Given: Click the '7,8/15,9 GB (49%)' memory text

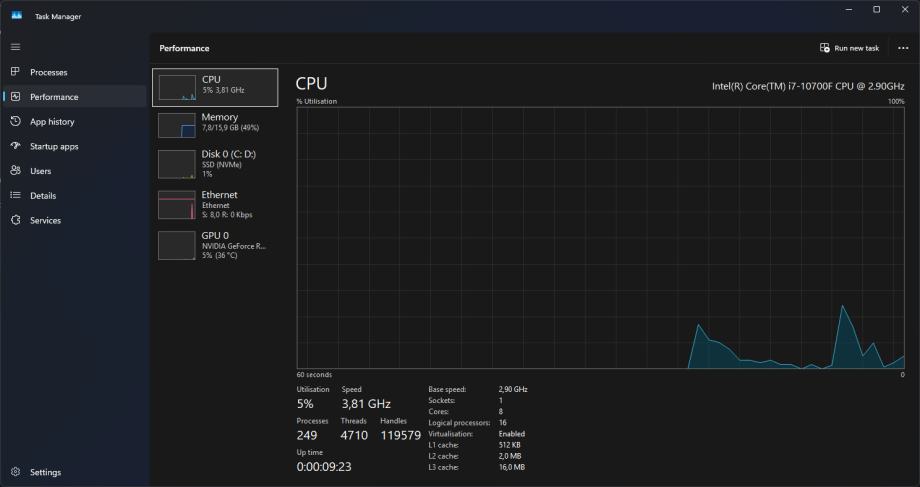Looking at the screenshot, I should point(230,127).
